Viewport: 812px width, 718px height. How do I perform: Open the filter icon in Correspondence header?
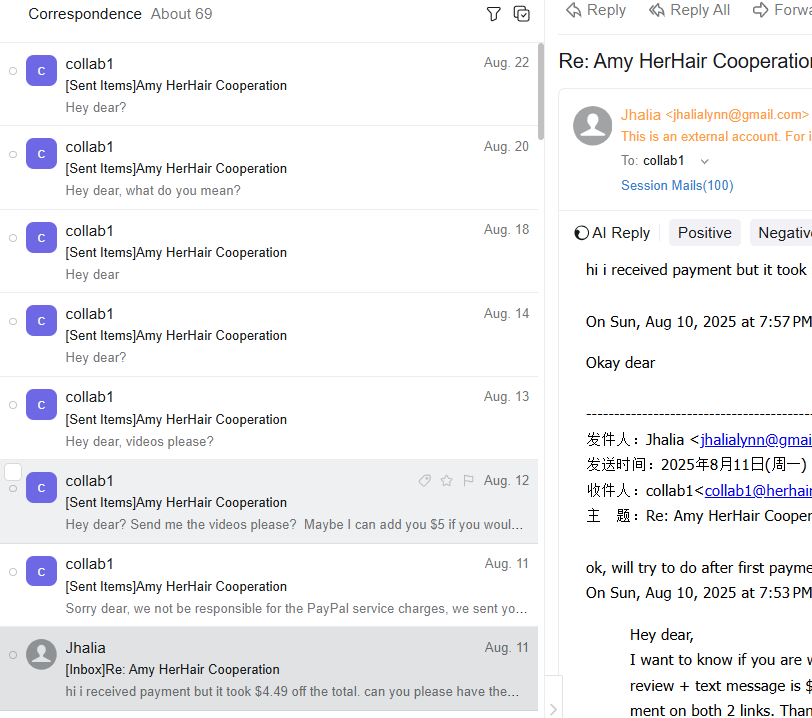coord(493,14)
